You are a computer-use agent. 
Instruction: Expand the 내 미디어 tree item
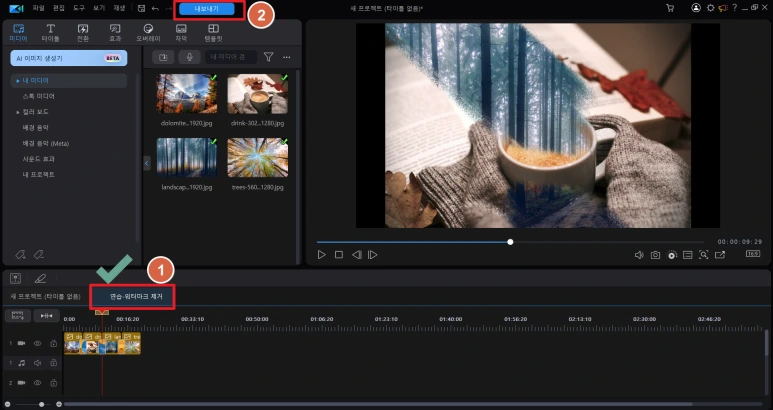[x=18, y=80]
